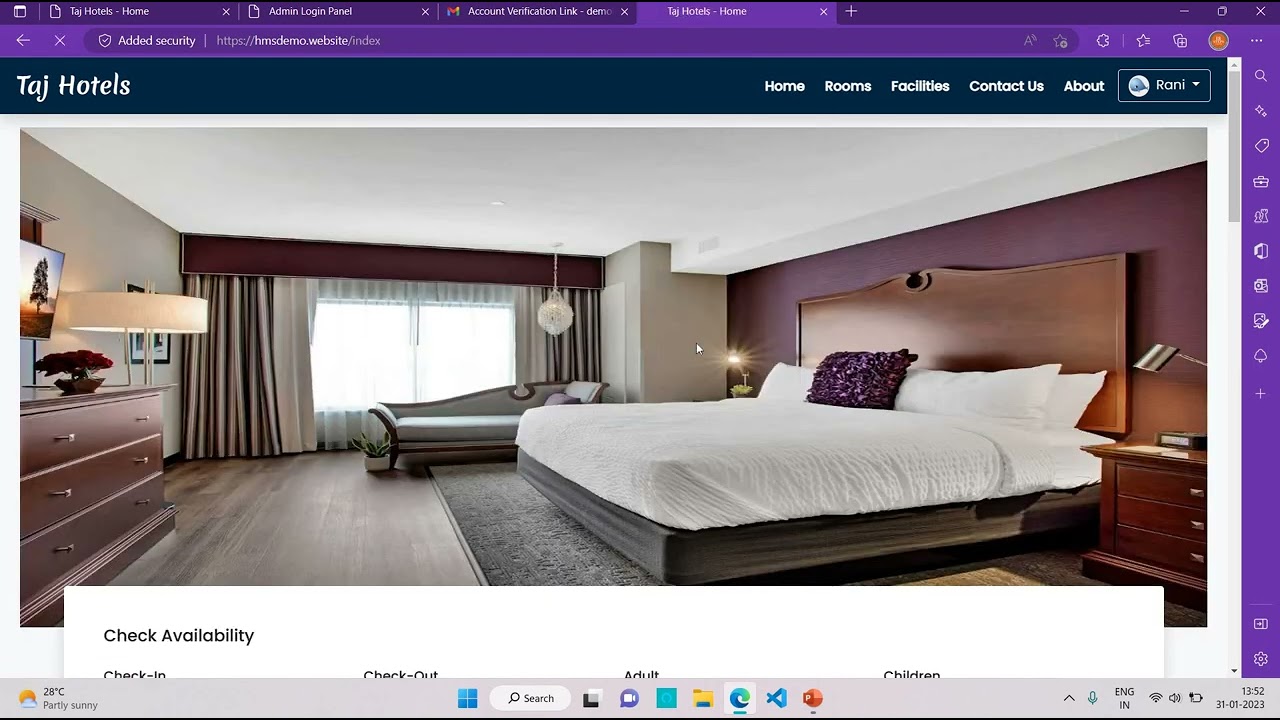The image size is (1280, 720).
Task: Click the microphone tray icon
Action: tap(1093, 698)
